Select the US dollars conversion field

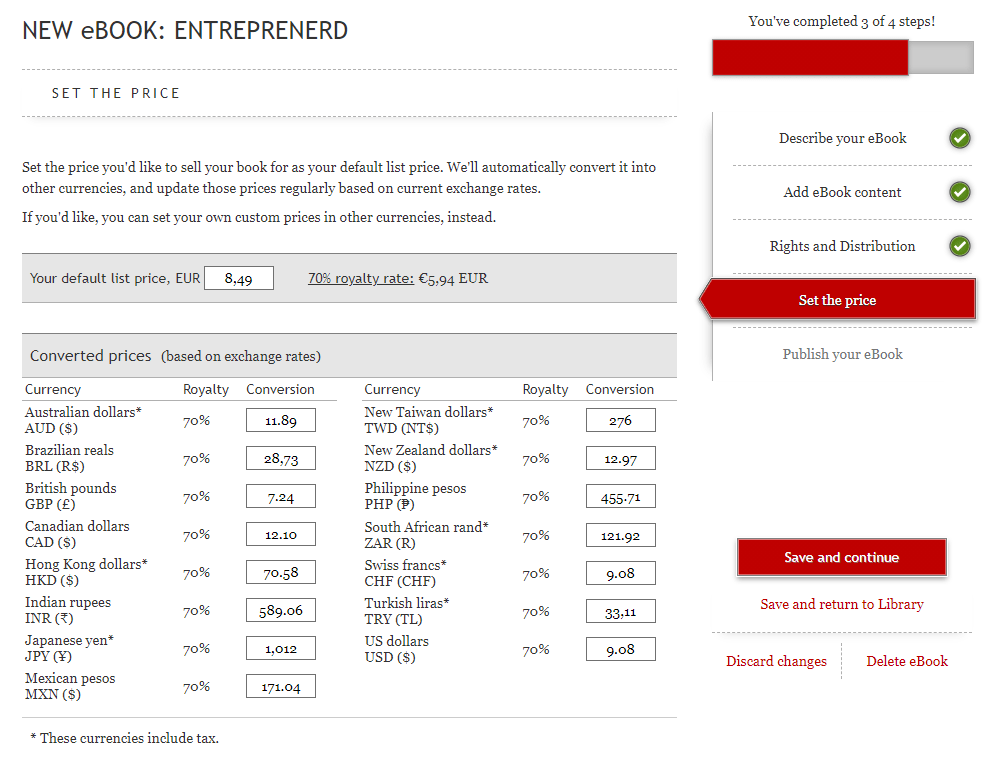point(620,648)
